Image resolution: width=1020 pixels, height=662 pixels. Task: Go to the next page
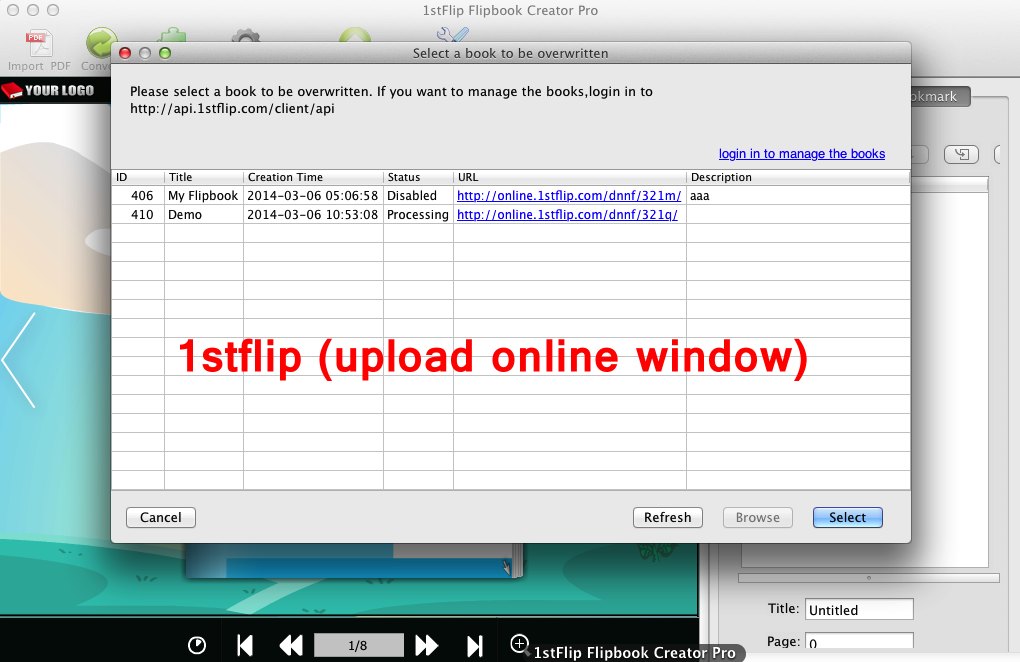click(427, 646)
